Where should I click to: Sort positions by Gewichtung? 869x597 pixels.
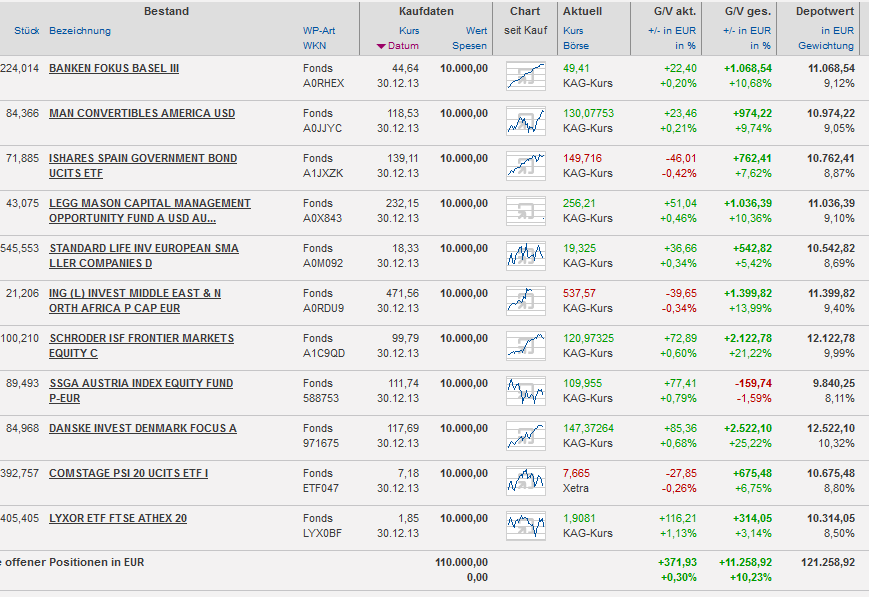point(826,46)
